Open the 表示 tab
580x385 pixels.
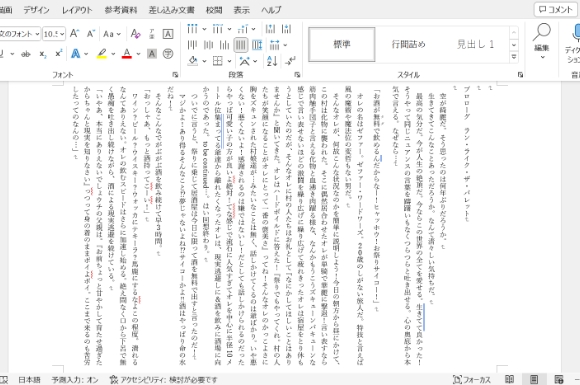tap(242, 10)
